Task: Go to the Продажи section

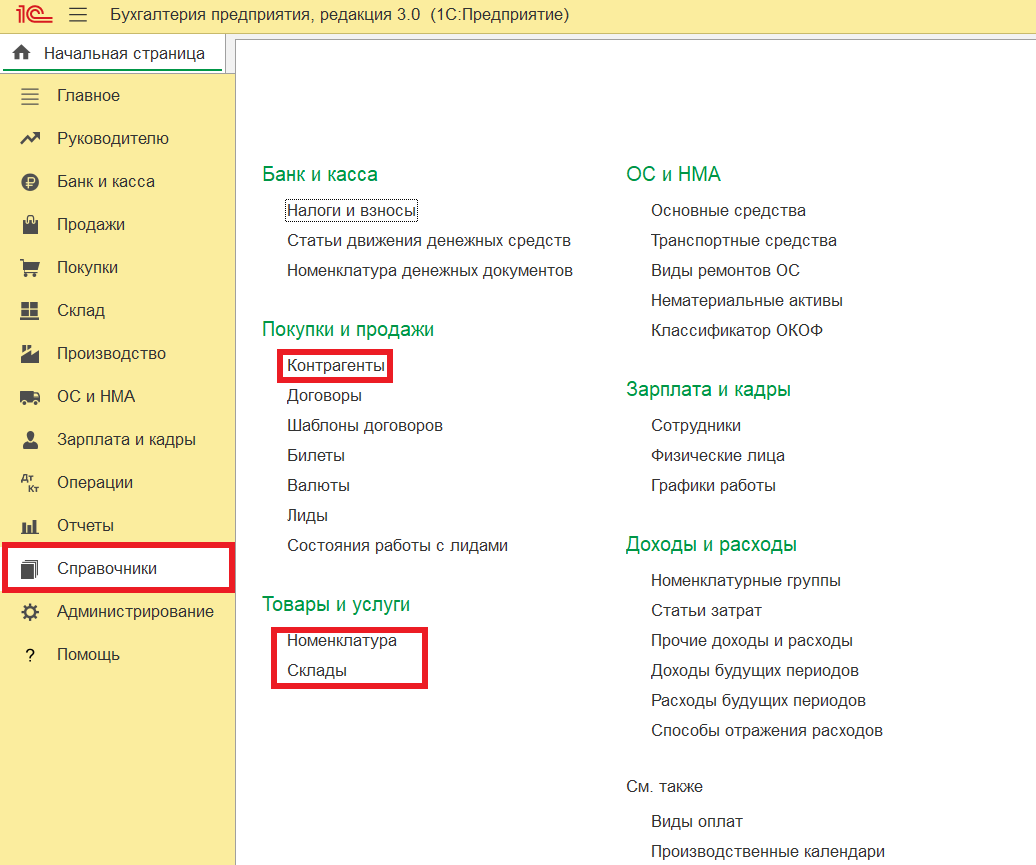Action: point(91,225)
